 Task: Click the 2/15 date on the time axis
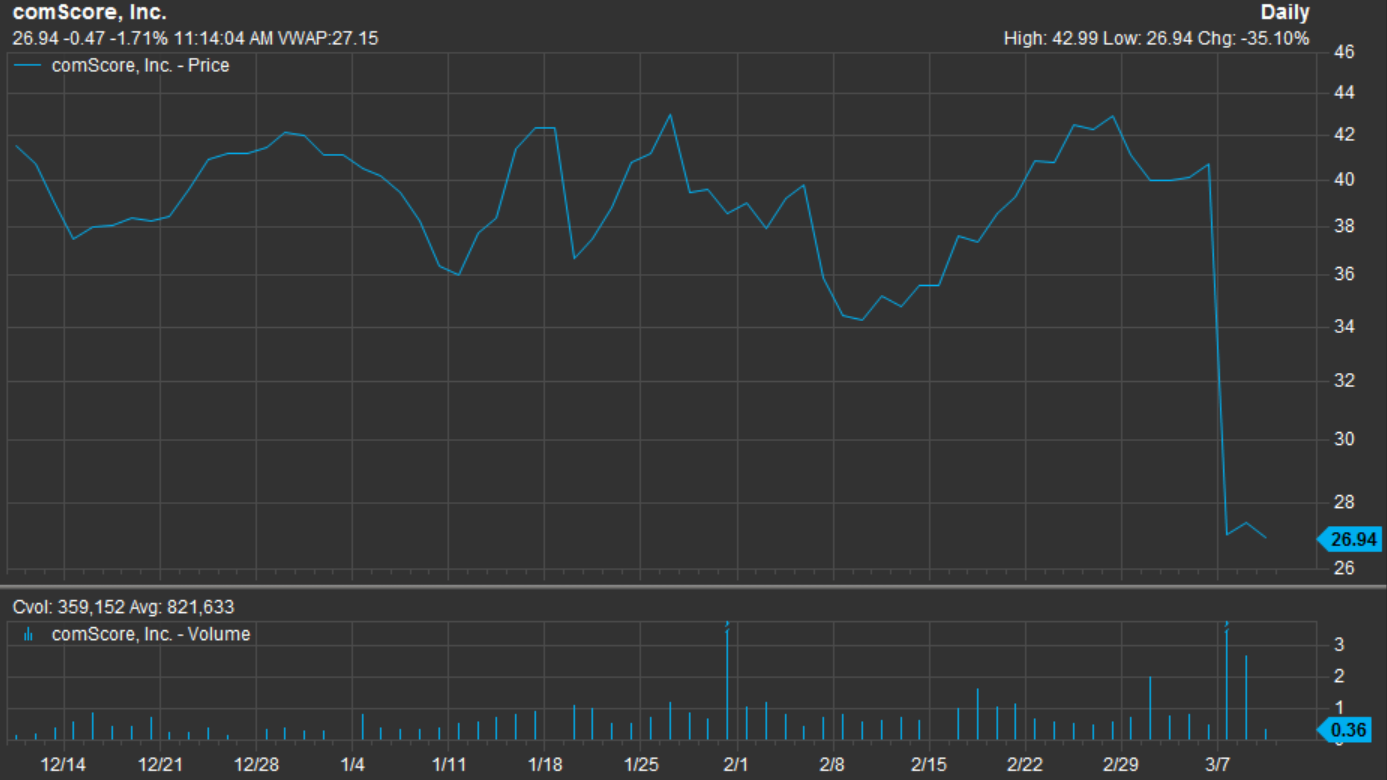click(929, 765)
